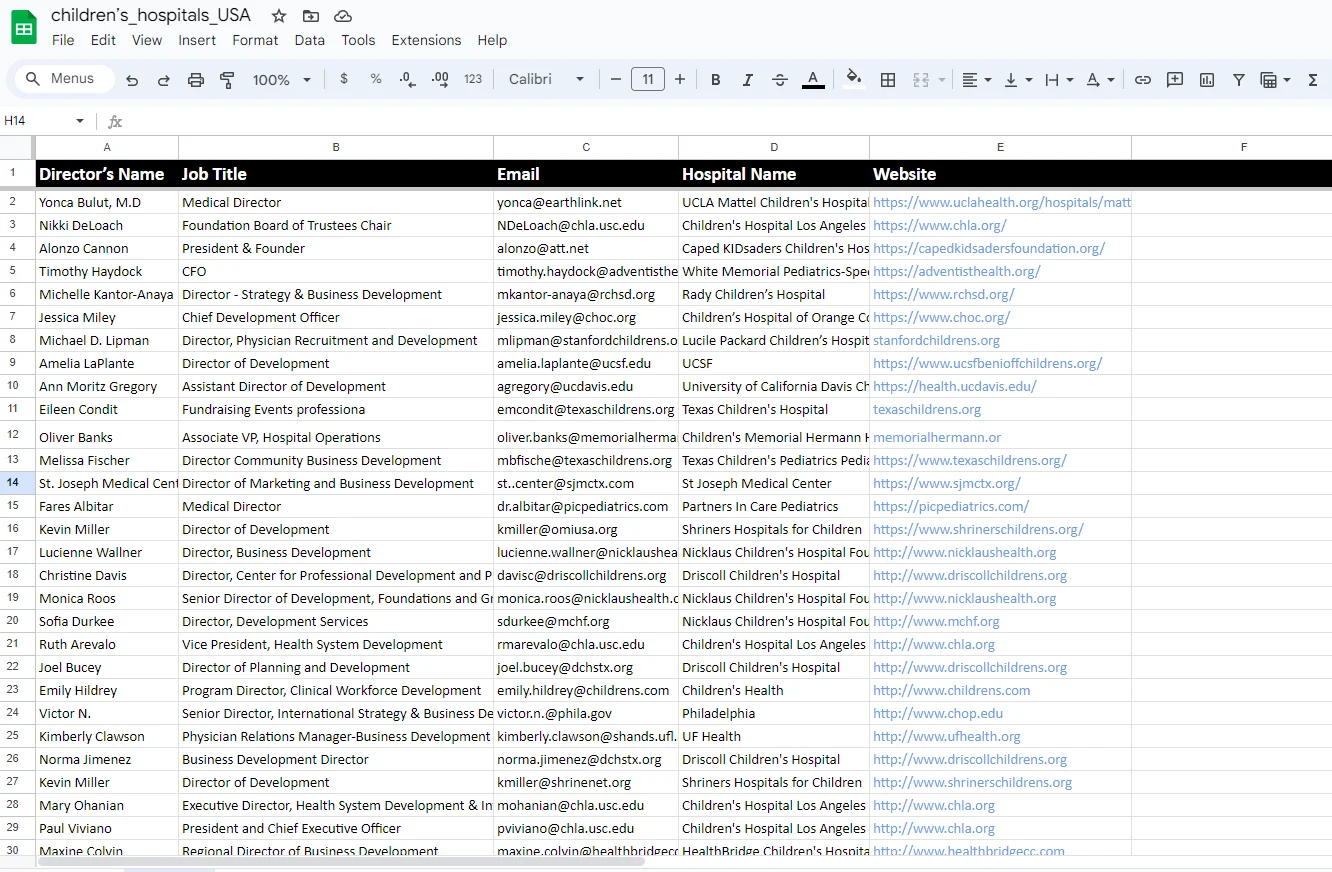Open the Borders tool
The image size is (1332, 872).
887,80
